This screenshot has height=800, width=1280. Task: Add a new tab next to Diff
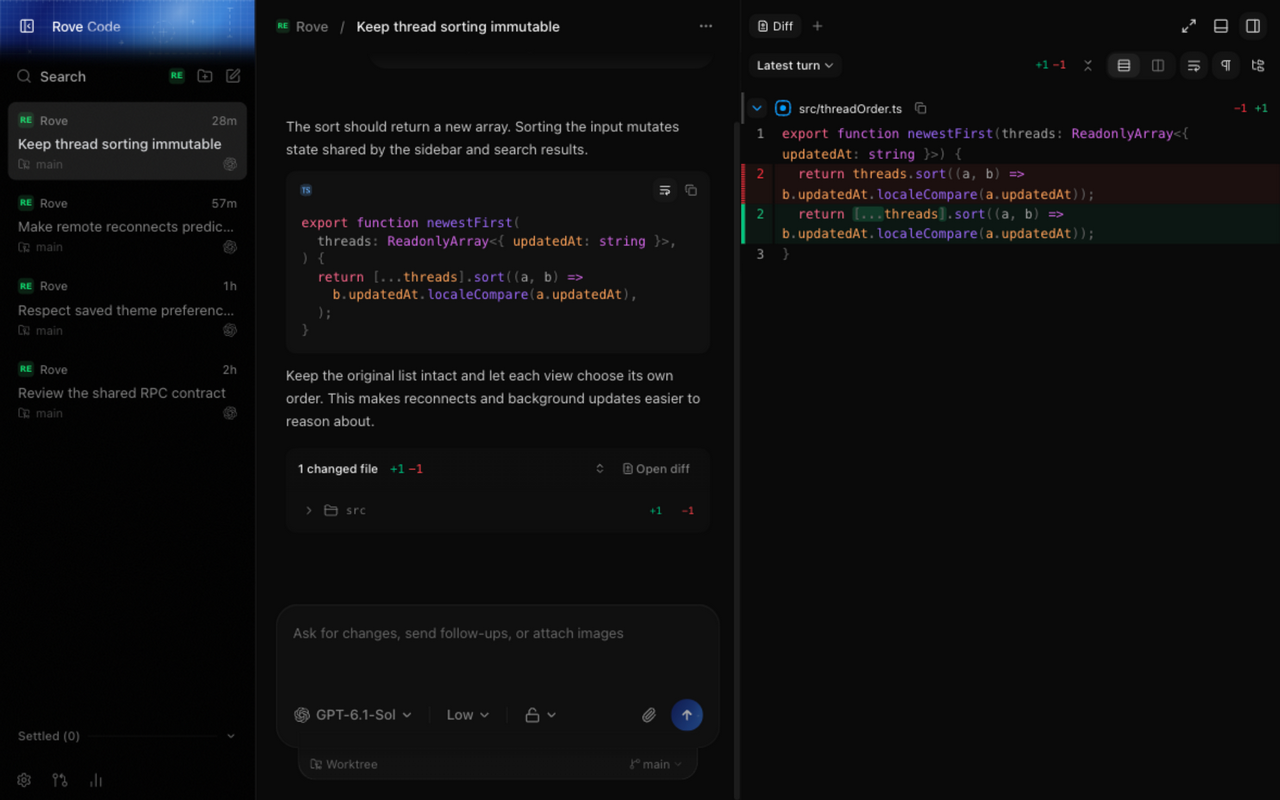tap(817, 26)
